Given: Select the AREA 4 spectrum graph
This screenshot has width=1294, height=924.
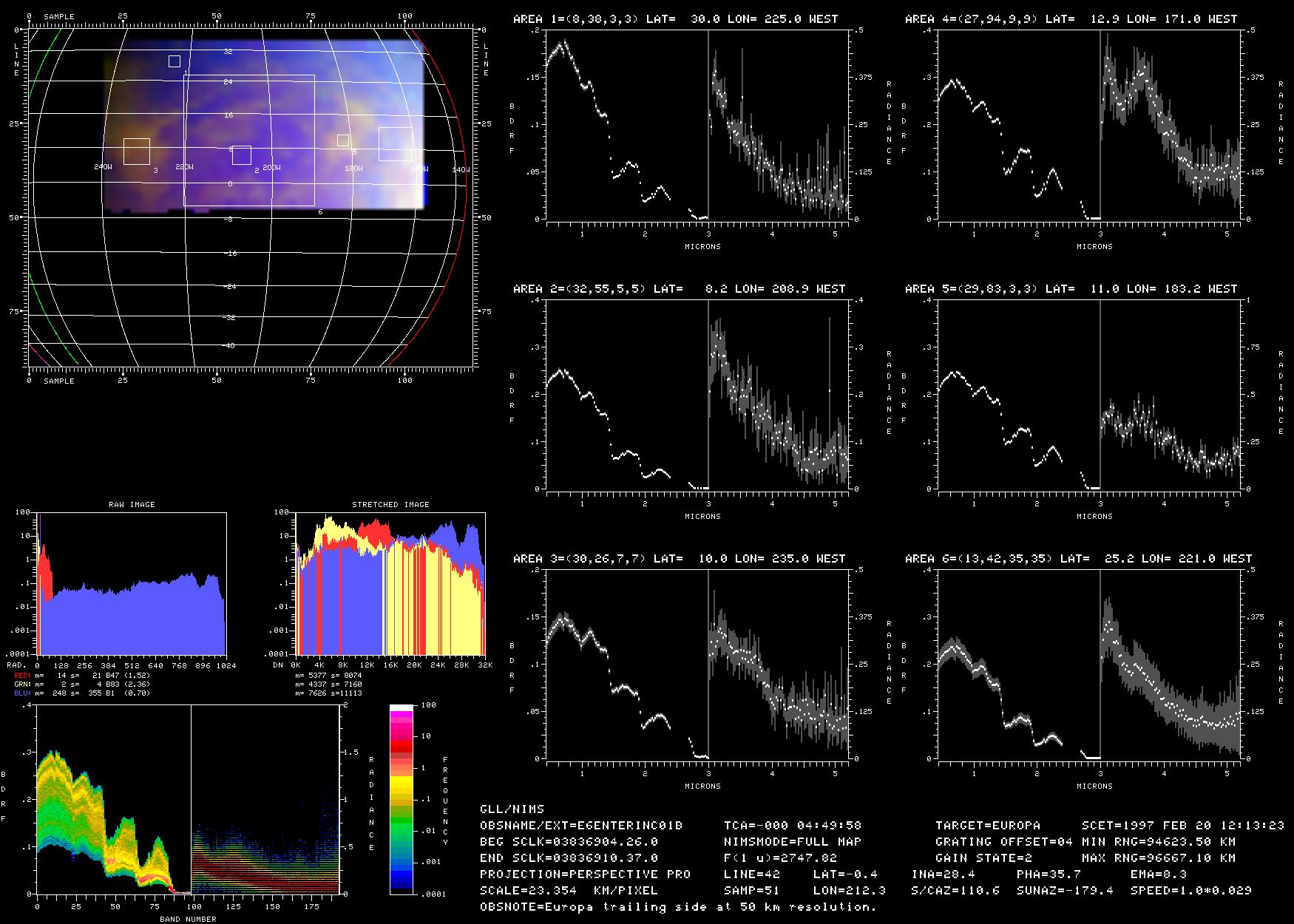Looking at the screenshot, I should (1089, 124).
